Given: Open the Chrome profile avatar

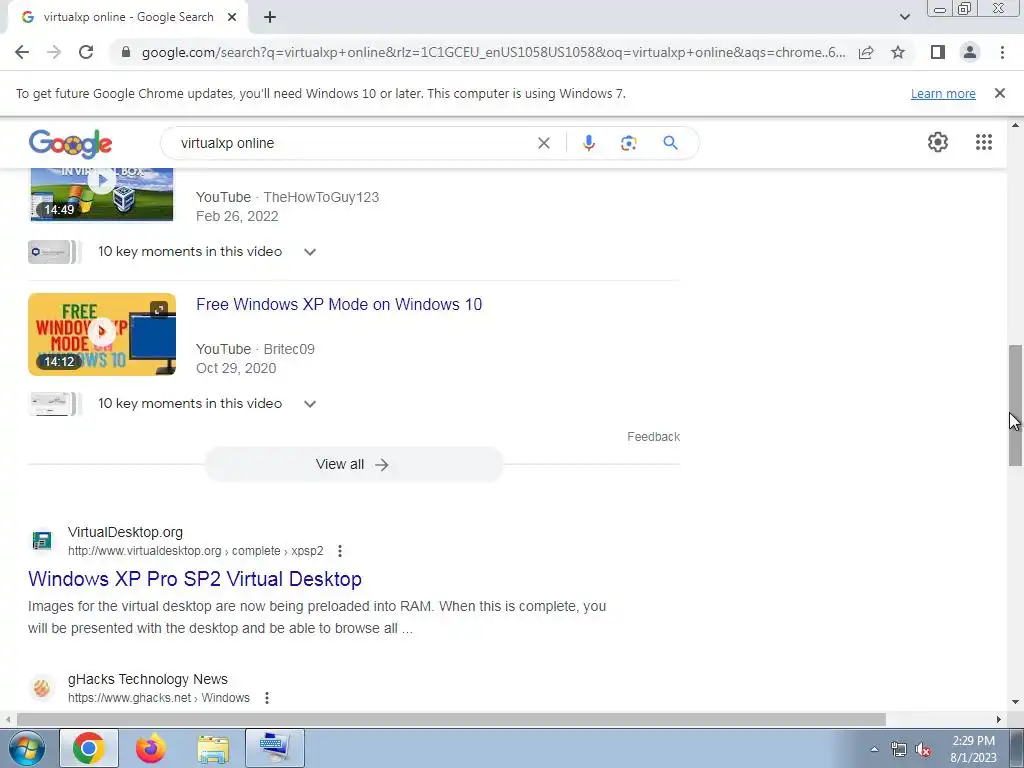Looking at the screenshot, I should click(x=970, y=52).
